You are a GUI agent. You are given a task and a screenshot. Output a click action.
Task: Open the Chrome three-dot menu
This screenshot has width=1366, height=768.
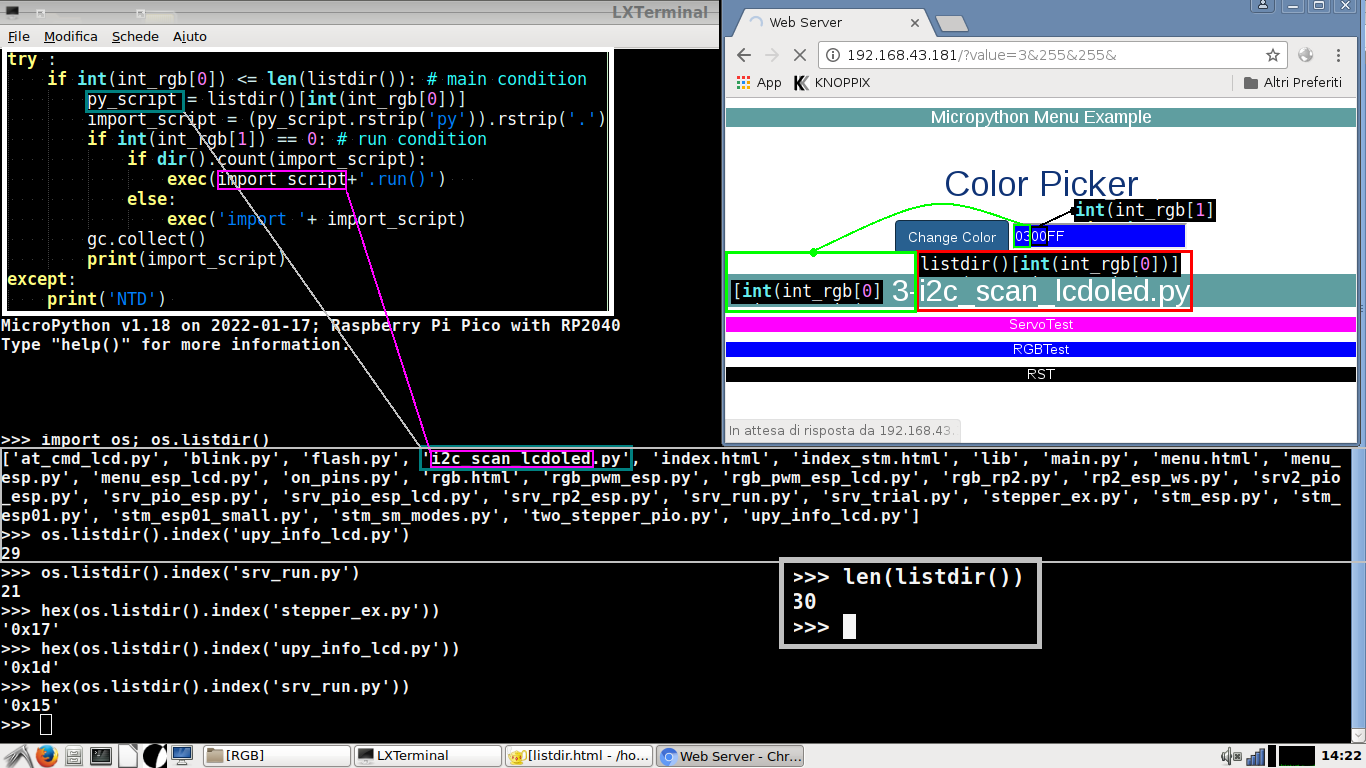tap(1340, 55)
